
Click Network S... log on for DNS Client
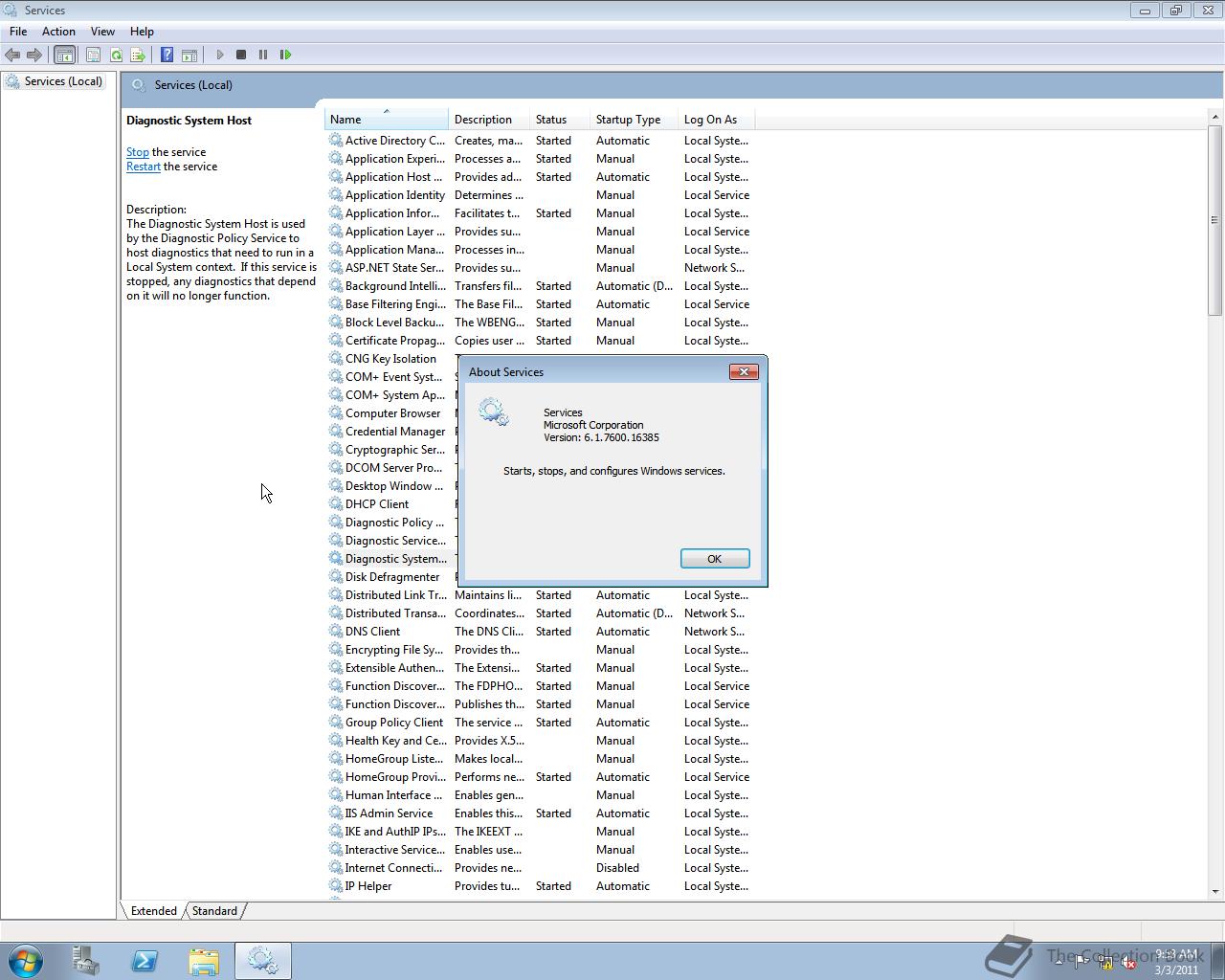pos(714,632)
